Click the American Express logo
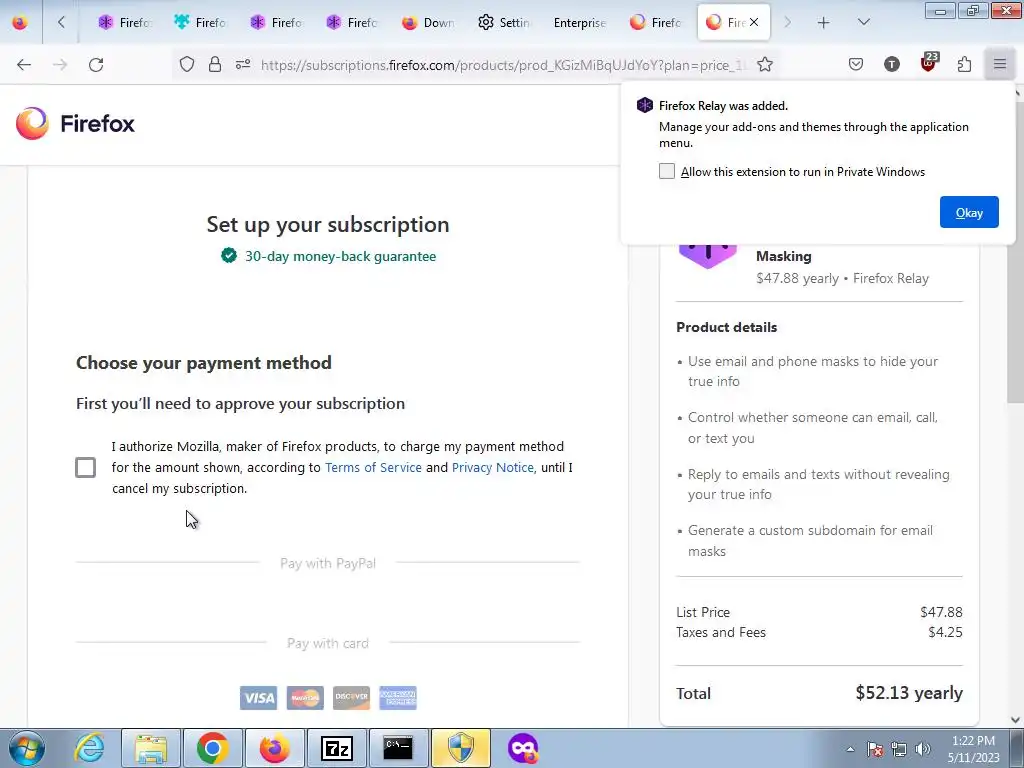The image size is (1024, 768). [398, 698]
